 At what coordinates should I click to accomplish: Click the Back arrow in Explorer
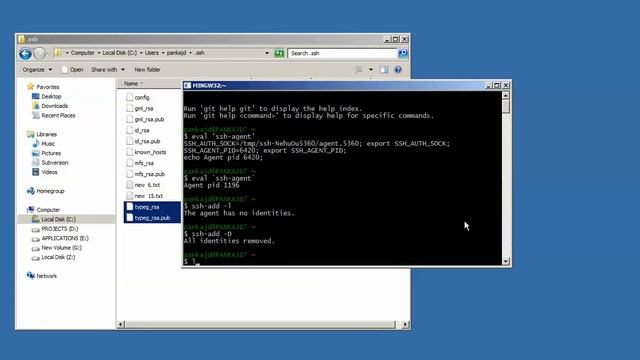25,53
